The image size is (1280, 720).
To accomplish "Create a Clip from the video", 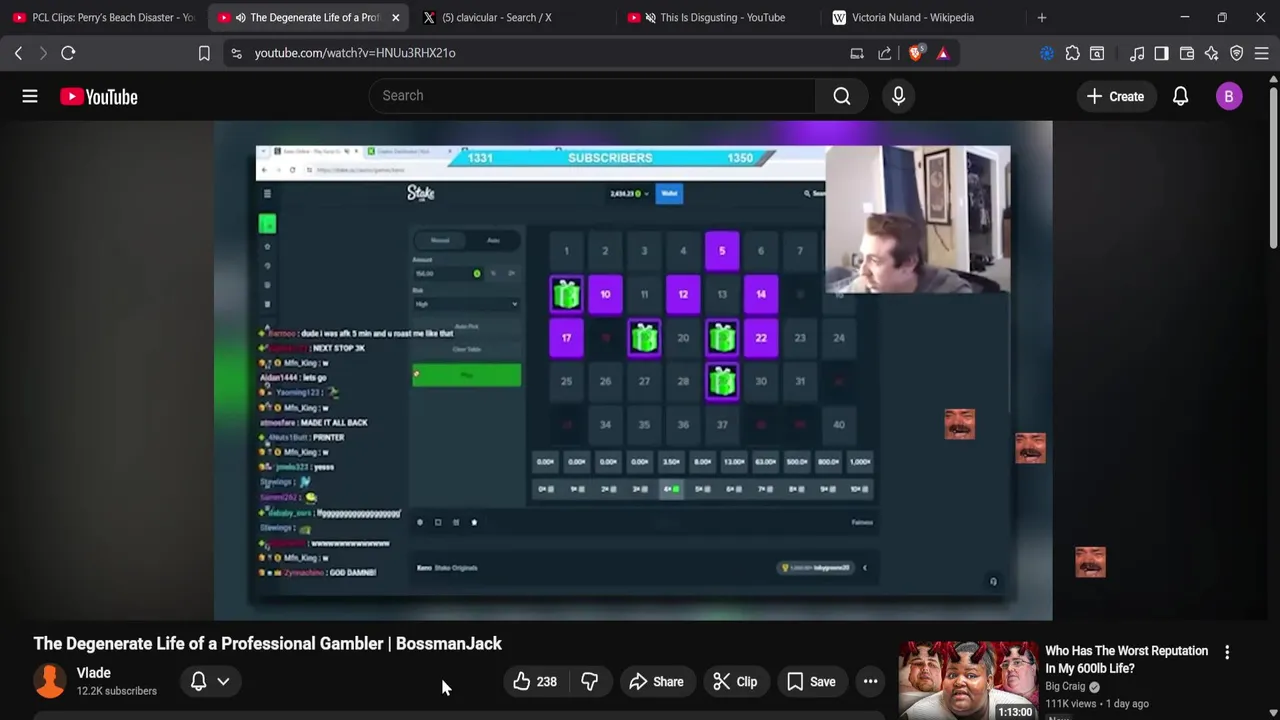I will (x=735, y=682).
